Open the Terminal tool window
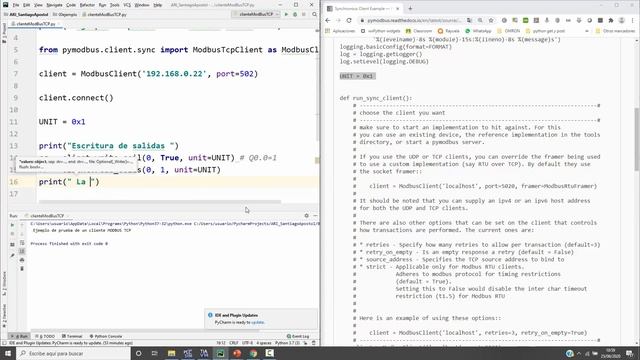Screen dimensions: 640x360 pyautogui.click(x=72, y=336)
